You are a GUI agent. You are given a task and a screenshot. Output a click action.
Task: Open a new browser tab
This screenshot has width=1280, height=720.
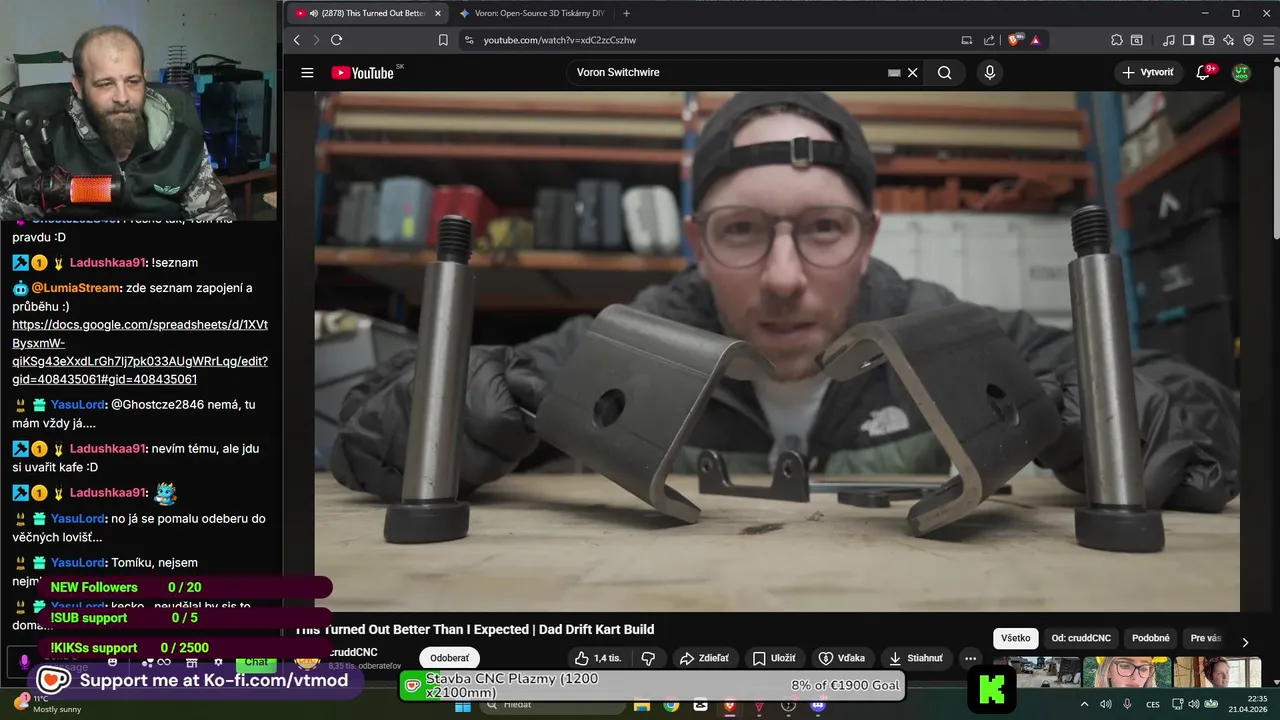[626, 13]
